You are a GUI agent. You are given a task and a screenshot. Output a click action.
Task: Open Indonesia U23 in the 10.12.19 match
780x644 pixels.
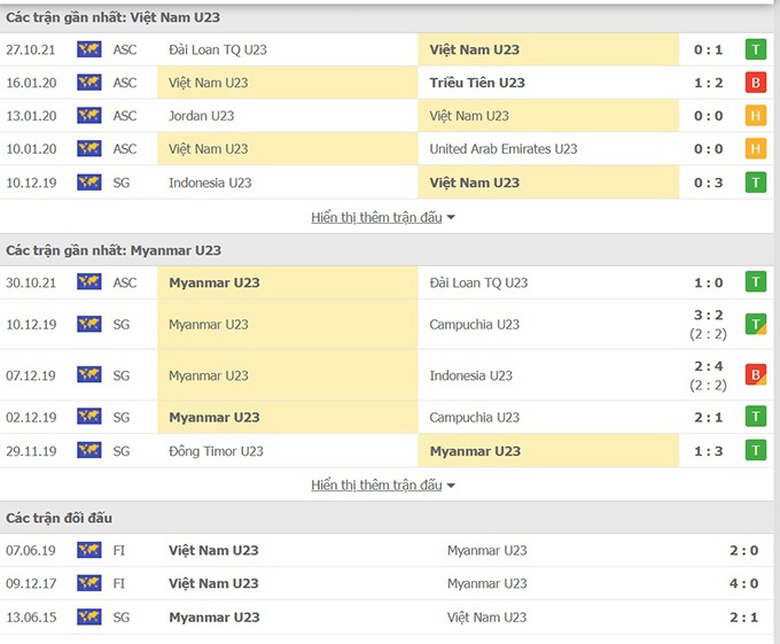[210, 182]
